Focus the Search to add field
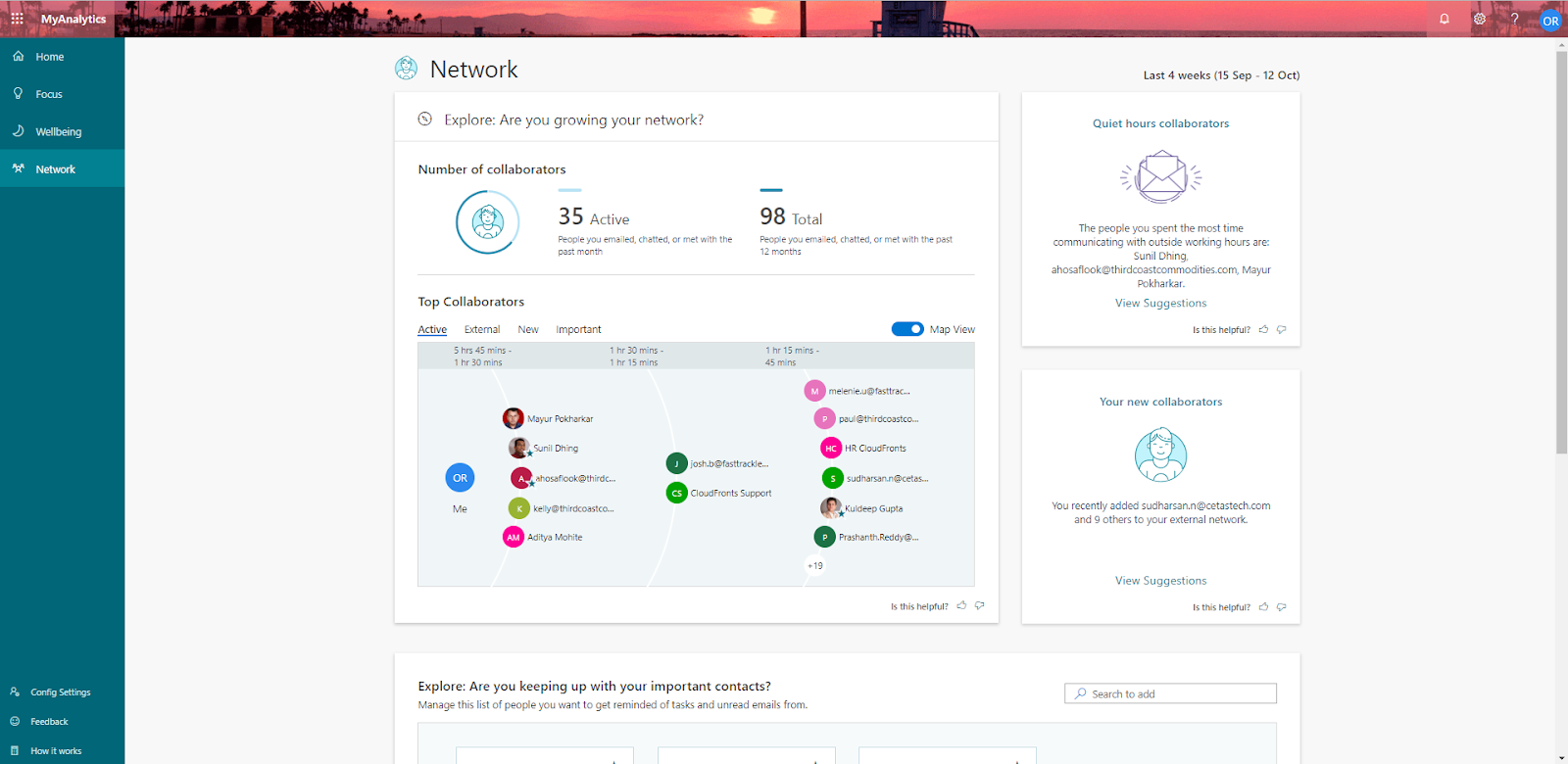Screen dimensions: 1568x764 (1170, 693)
